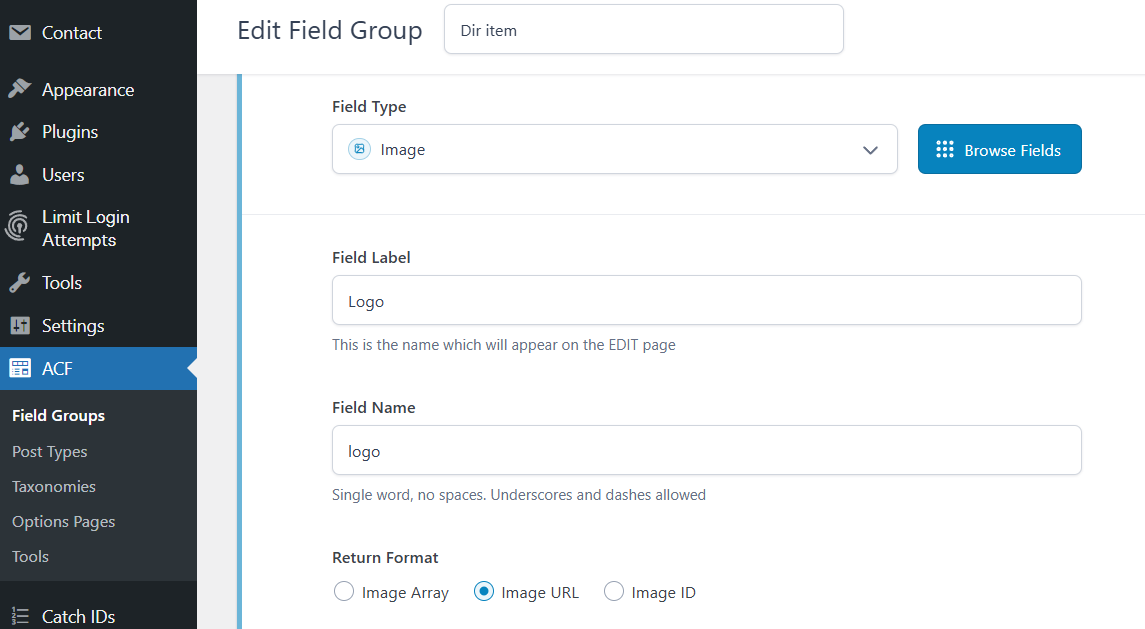1145x629 pixels.
Task: Go to Taxonomies under ACF
Action: (54, 487)
